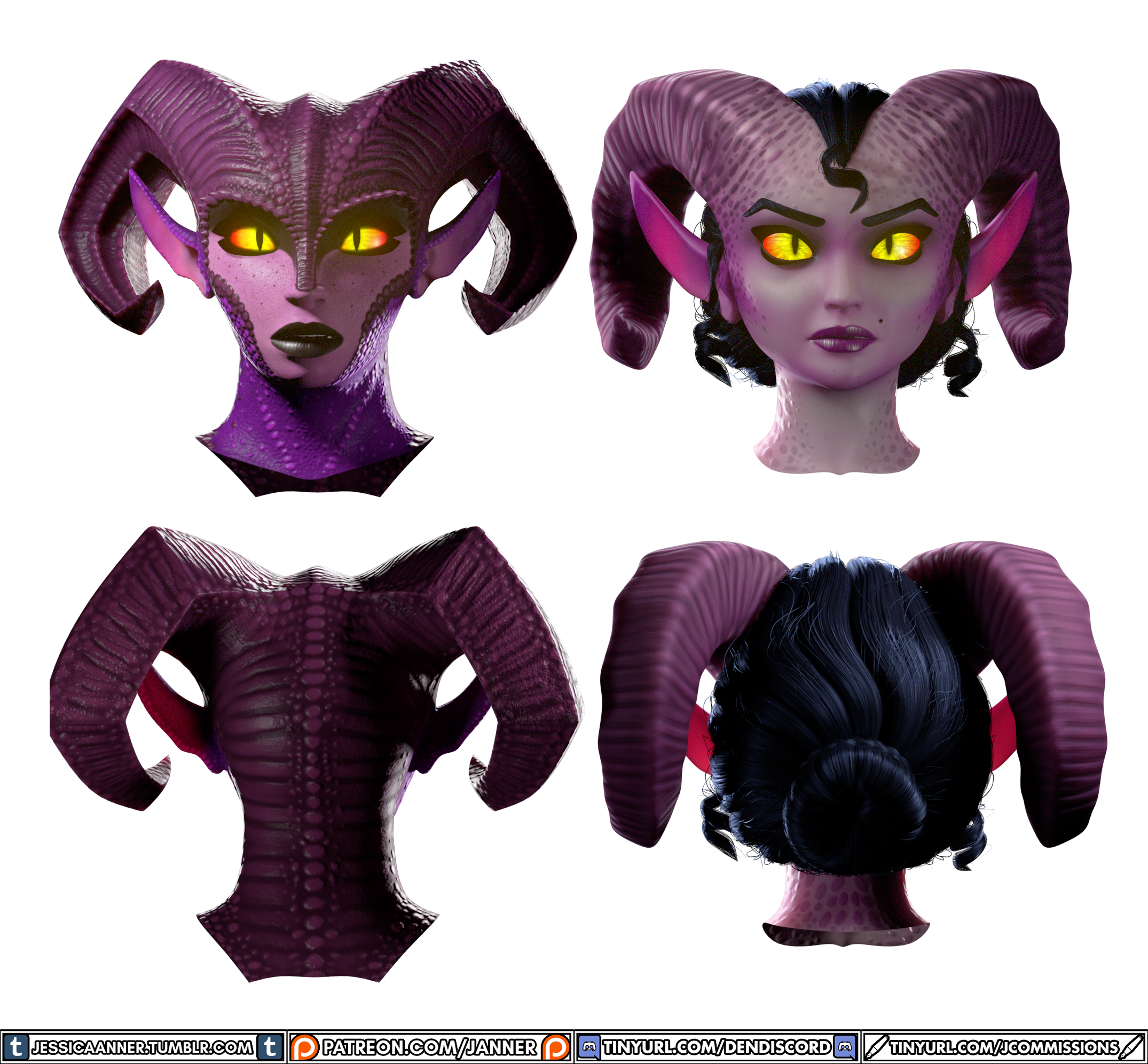This screenshot has height=1064, width=1148.
Task: Click the pen icon after tinyurl.com/jcommissions
Action: (1131, 1047)
